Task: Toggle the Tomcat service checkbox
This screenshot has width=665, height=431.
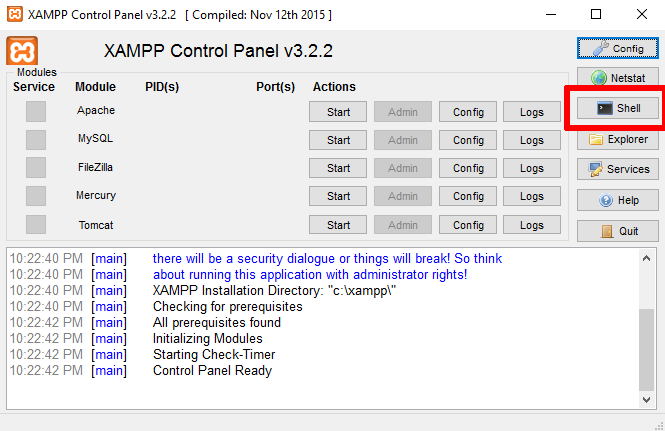Action: tap(36, 224)
